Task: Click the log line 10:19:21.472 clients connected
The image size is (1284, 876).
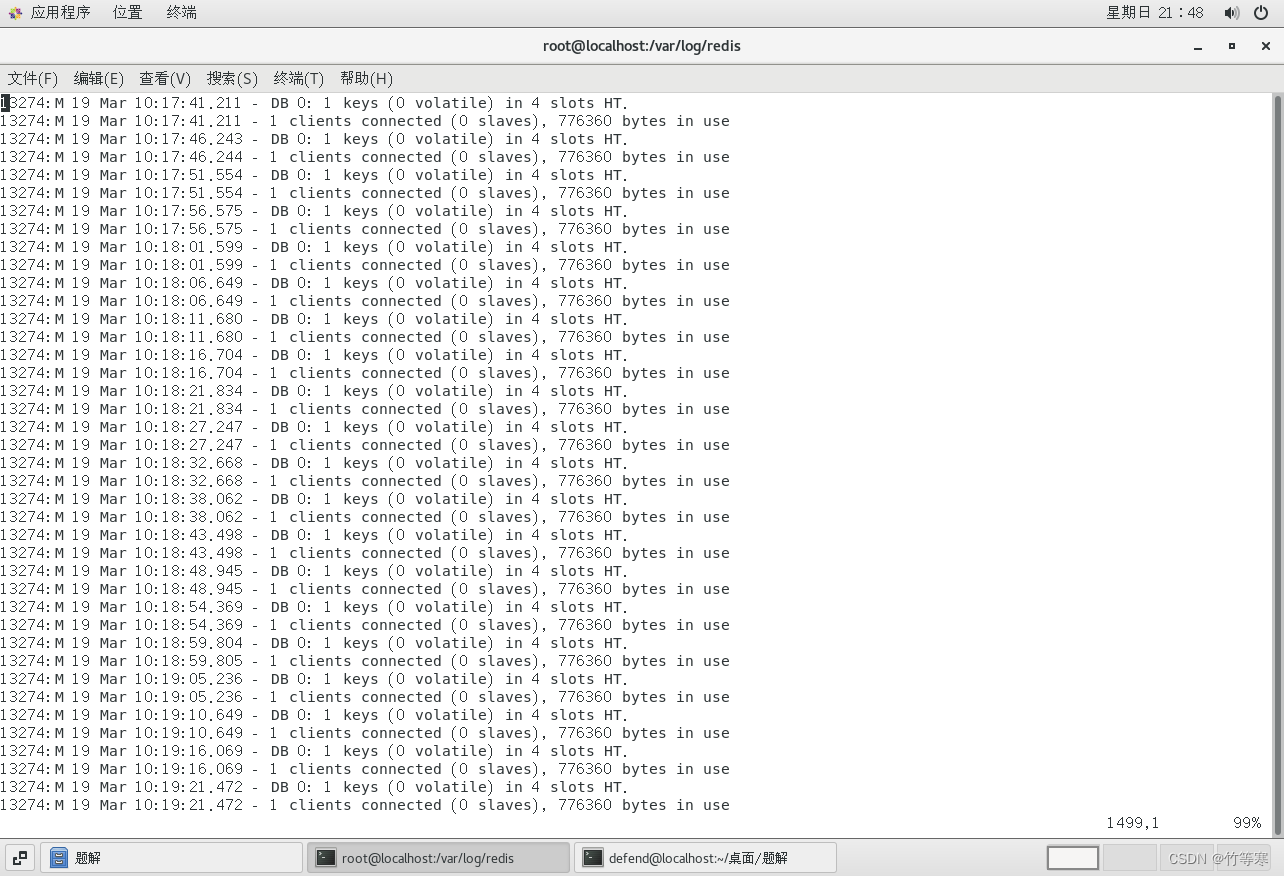Action: tap(365, 805)
